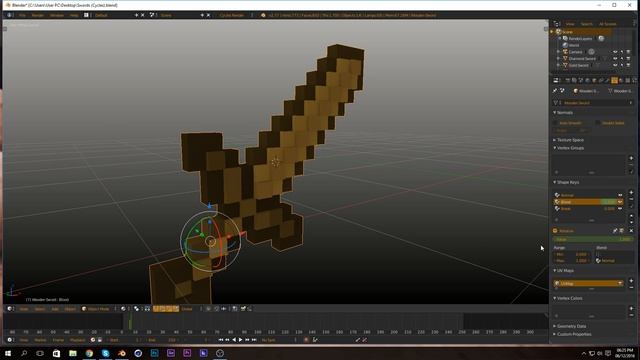Open the Object menu in 3D view header

[x=70, y=309]
